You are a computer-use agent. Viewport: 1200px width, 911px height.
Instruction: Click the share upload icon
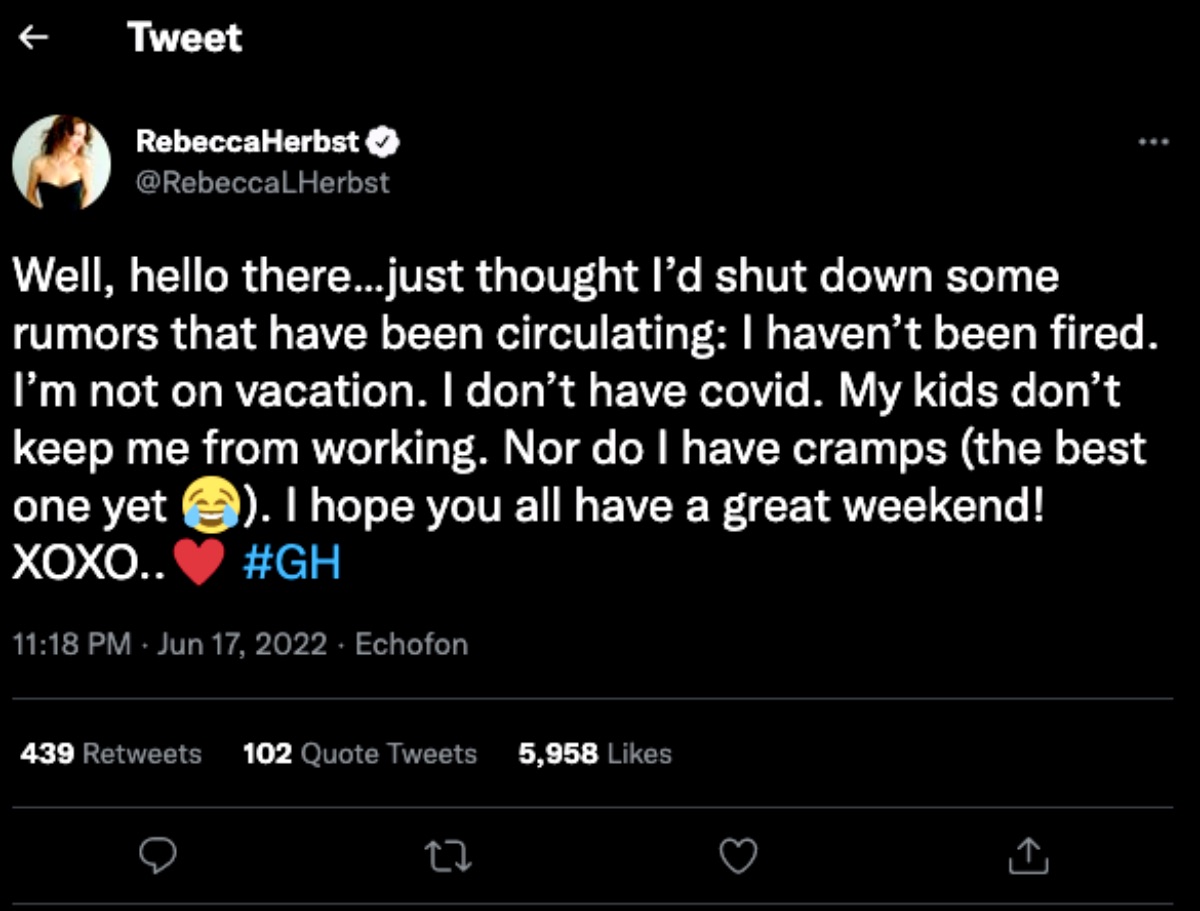pyautogui.click(x=1030, y=855)
